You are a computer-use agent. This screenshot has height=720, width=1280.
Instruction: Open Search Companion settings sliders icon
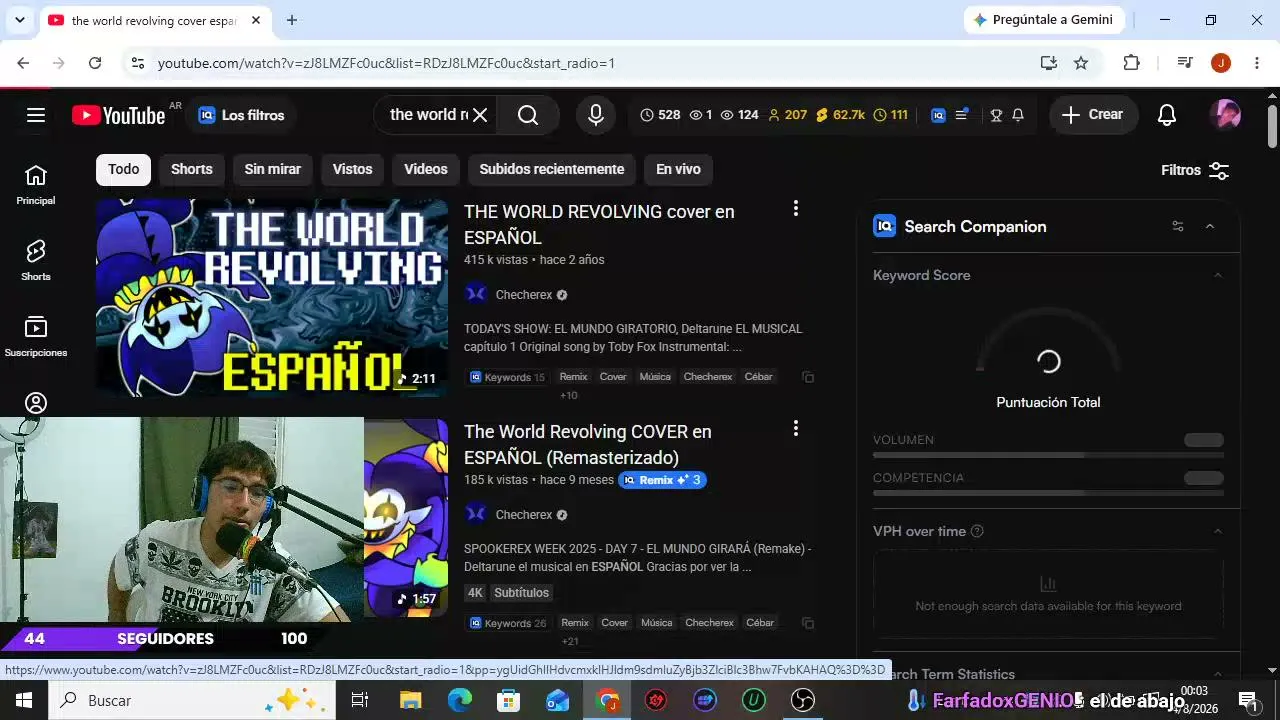[1178, 227]
